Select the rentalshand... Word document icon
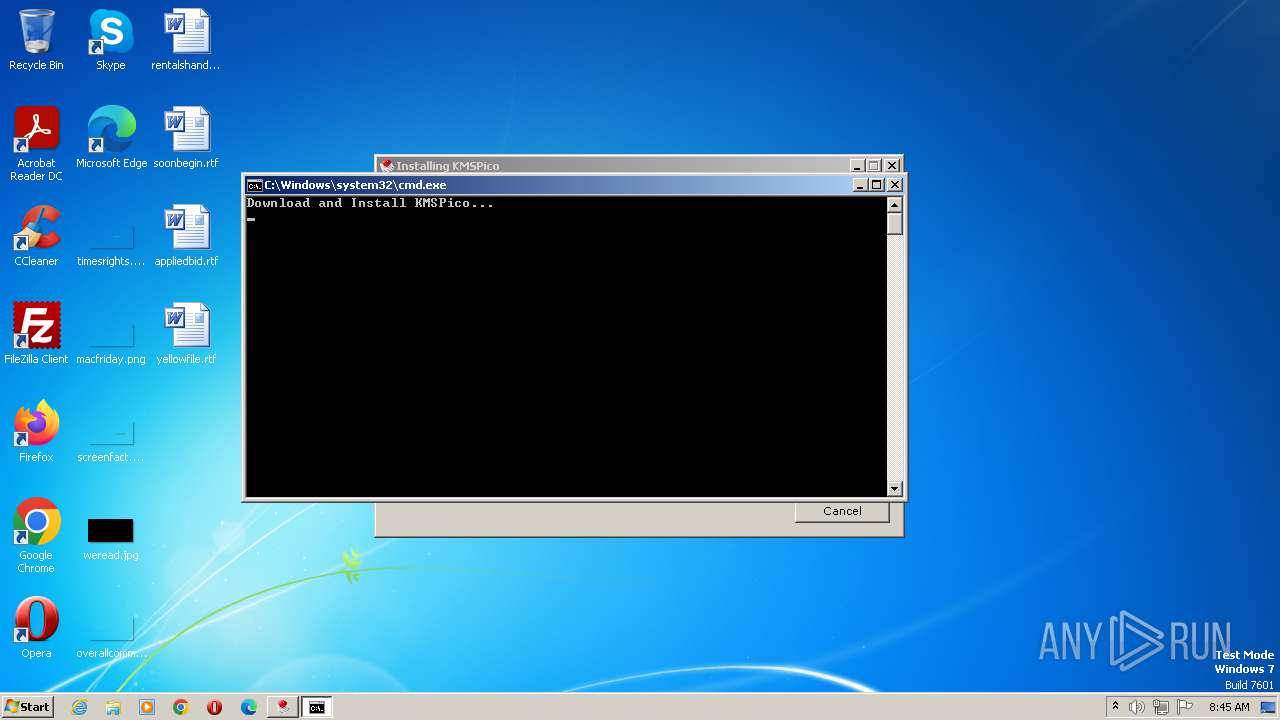1280x720 pixels. pyautogui.click(x=186, y=40)
